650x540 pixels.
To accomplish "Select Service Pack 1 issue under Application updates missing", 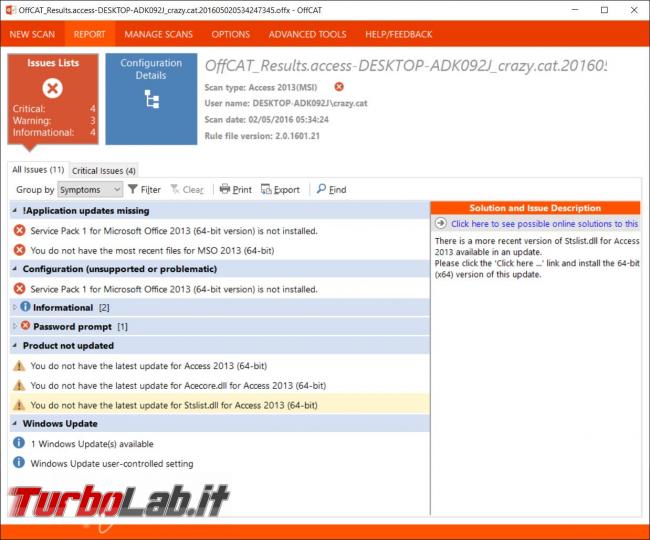I will (220, 231).
